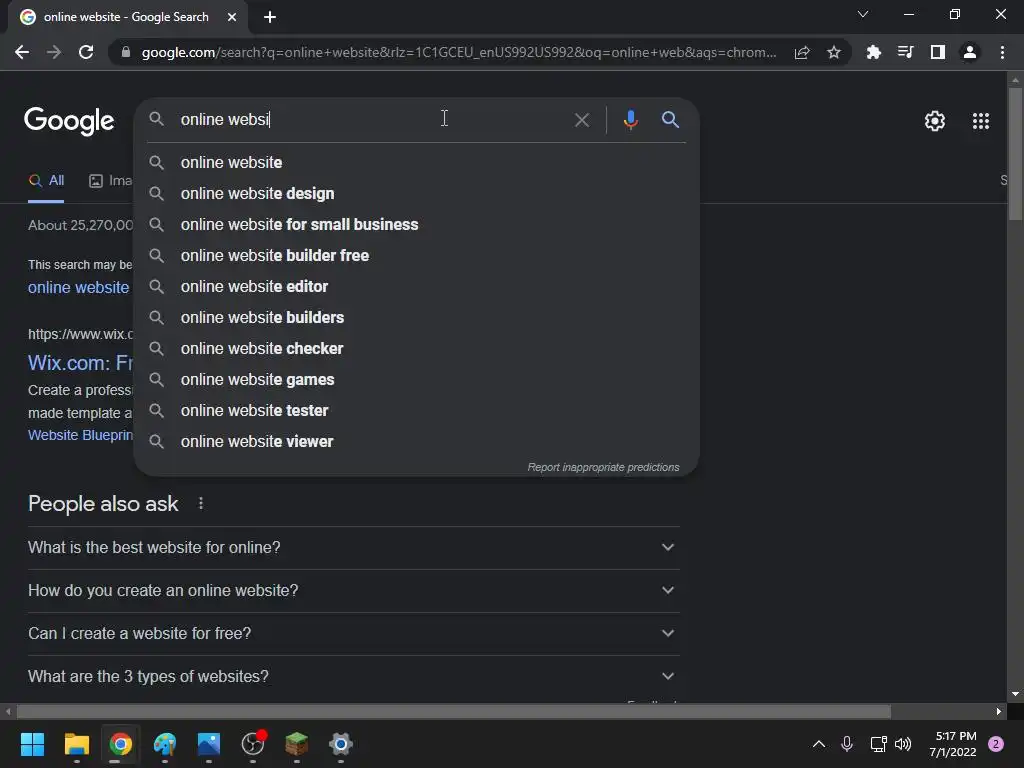Select suggestion 'online website tester'
The image size is (1024, 768).
point(417,411)
